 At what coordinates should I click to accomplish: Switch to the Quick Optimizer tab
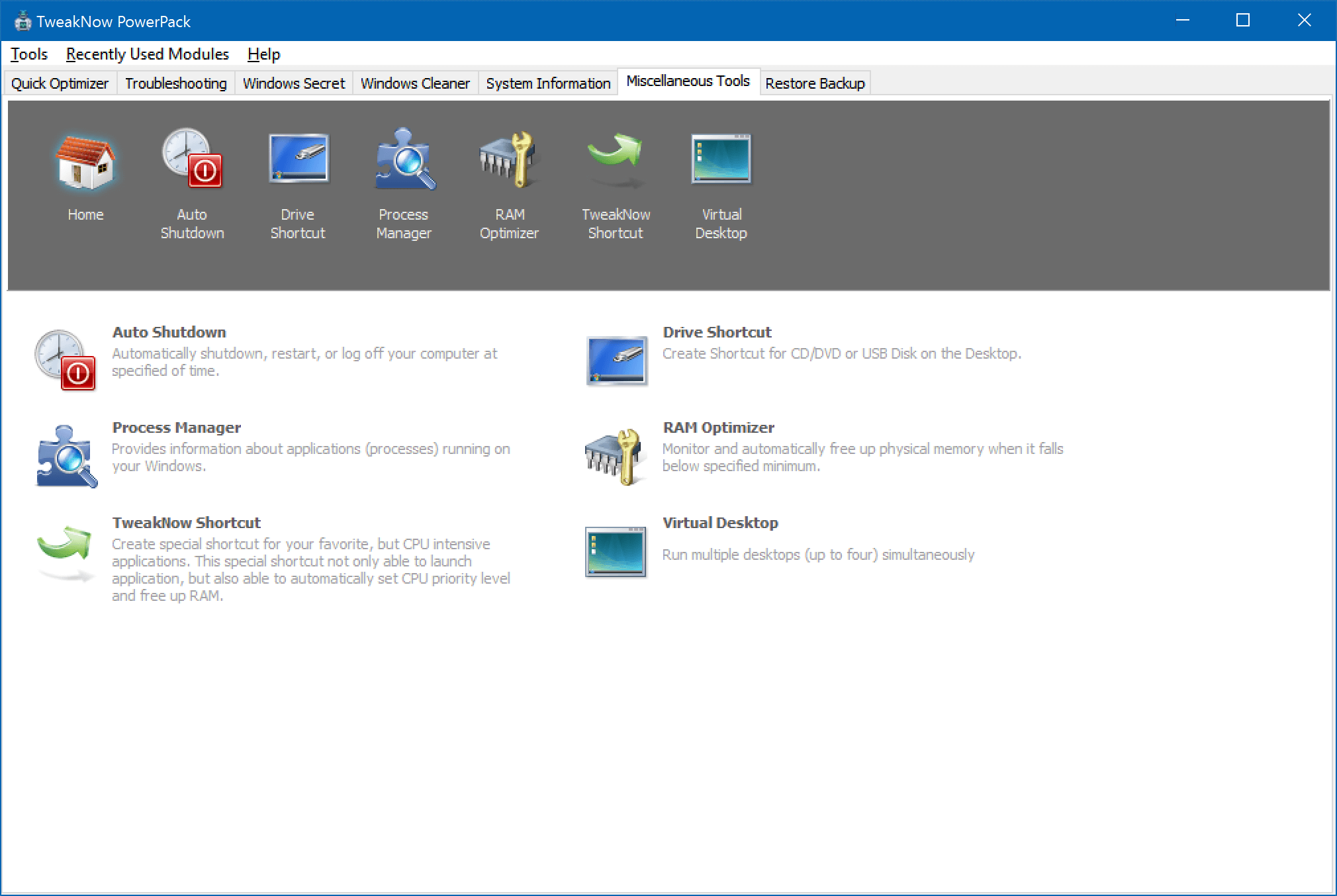60,83
